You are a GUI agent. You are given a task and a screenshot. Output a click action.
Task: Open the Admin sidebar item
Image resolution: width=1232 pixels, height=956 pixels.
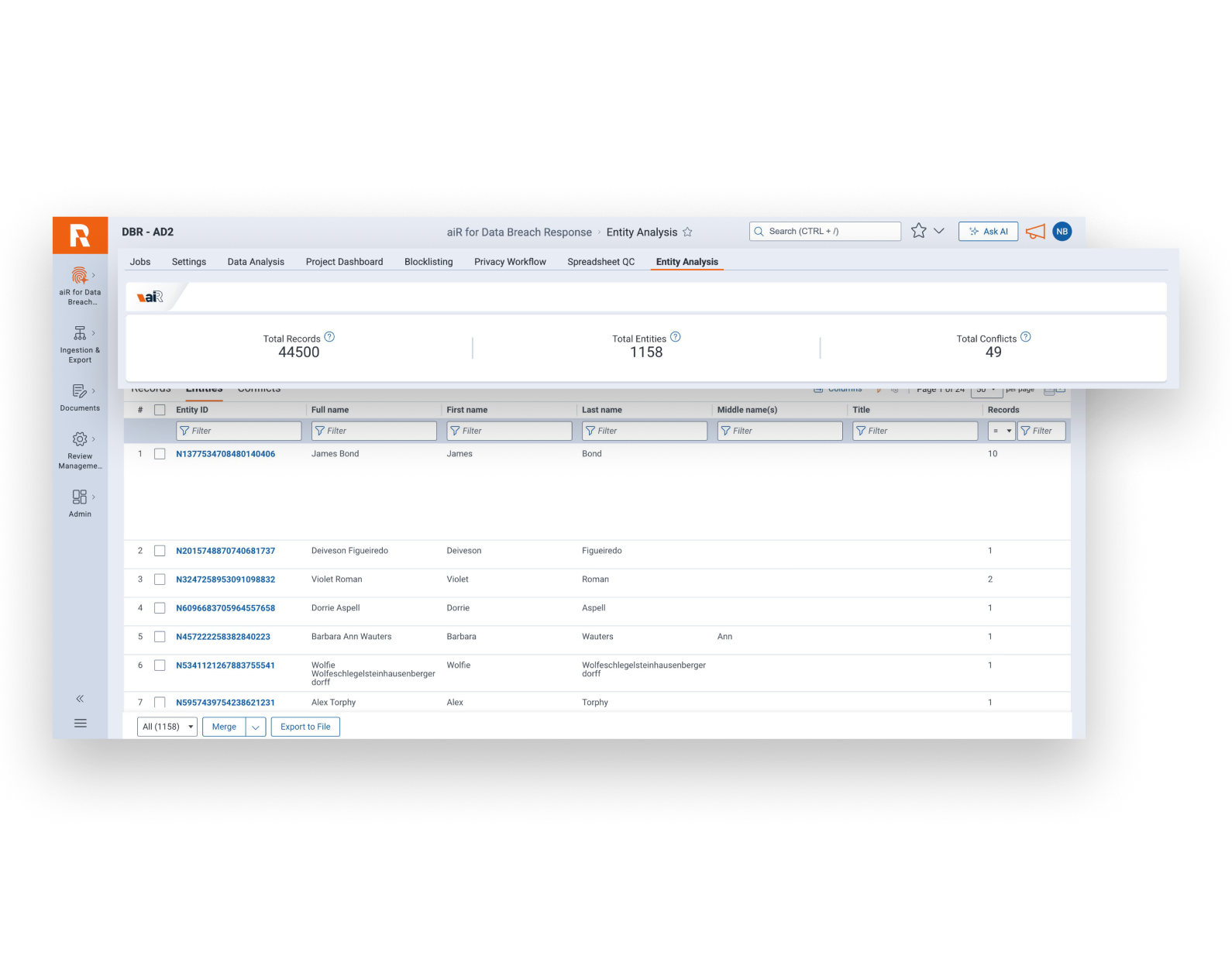(x=80, y=503)
